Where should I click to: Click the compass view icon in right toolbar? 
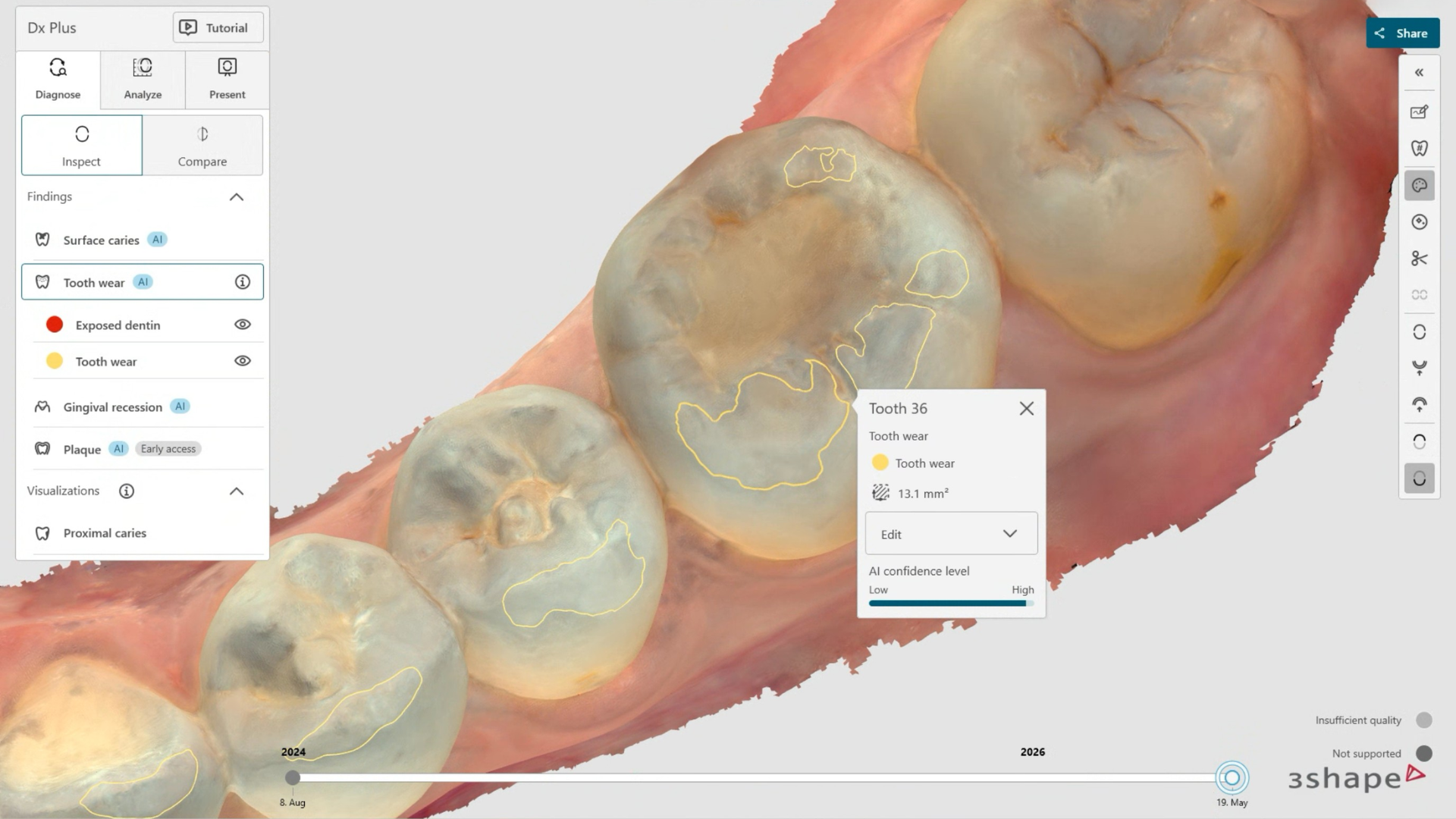click(x=1420, y=222)
